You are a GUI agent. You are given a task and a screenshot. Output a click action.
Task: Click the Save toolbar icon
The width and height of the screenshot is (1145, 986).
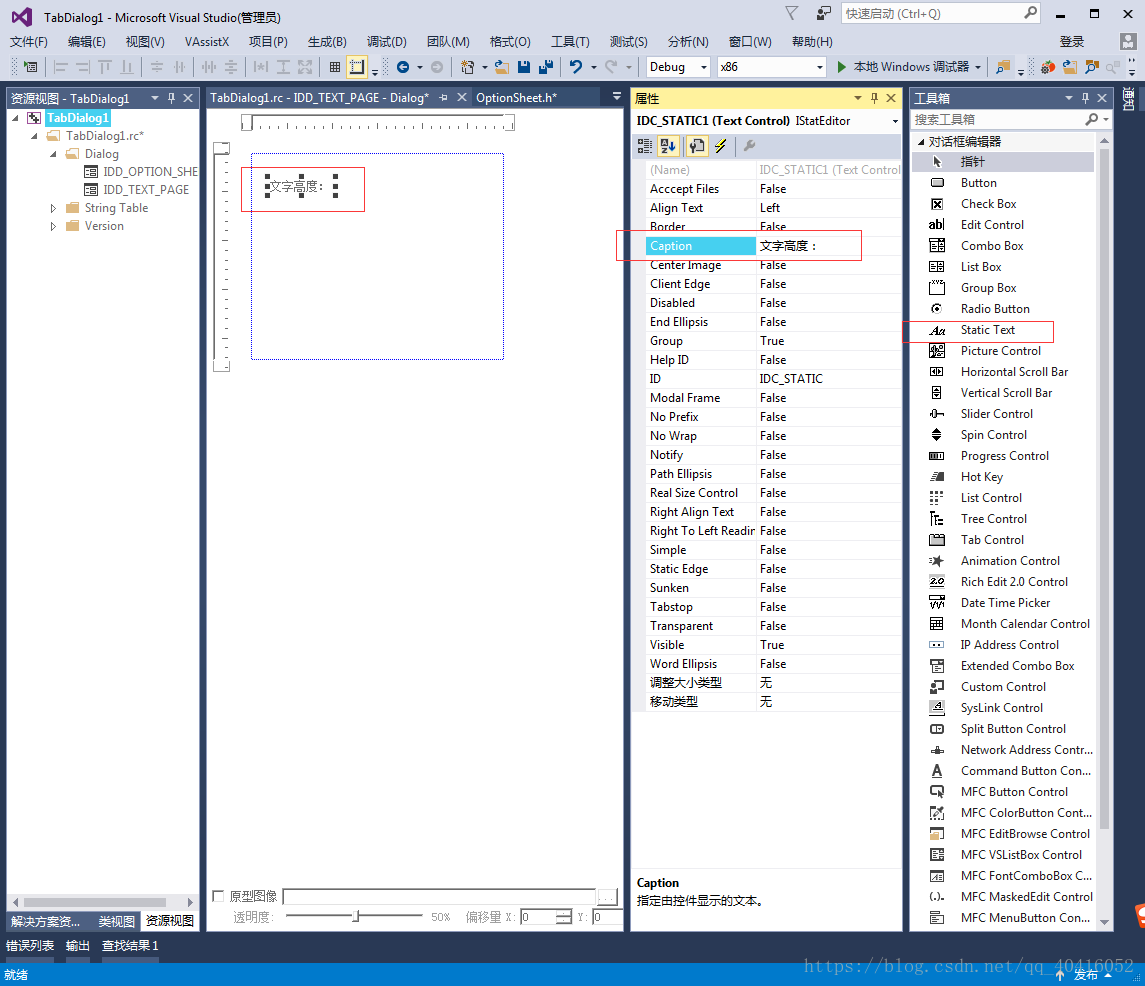pos(524,67)
